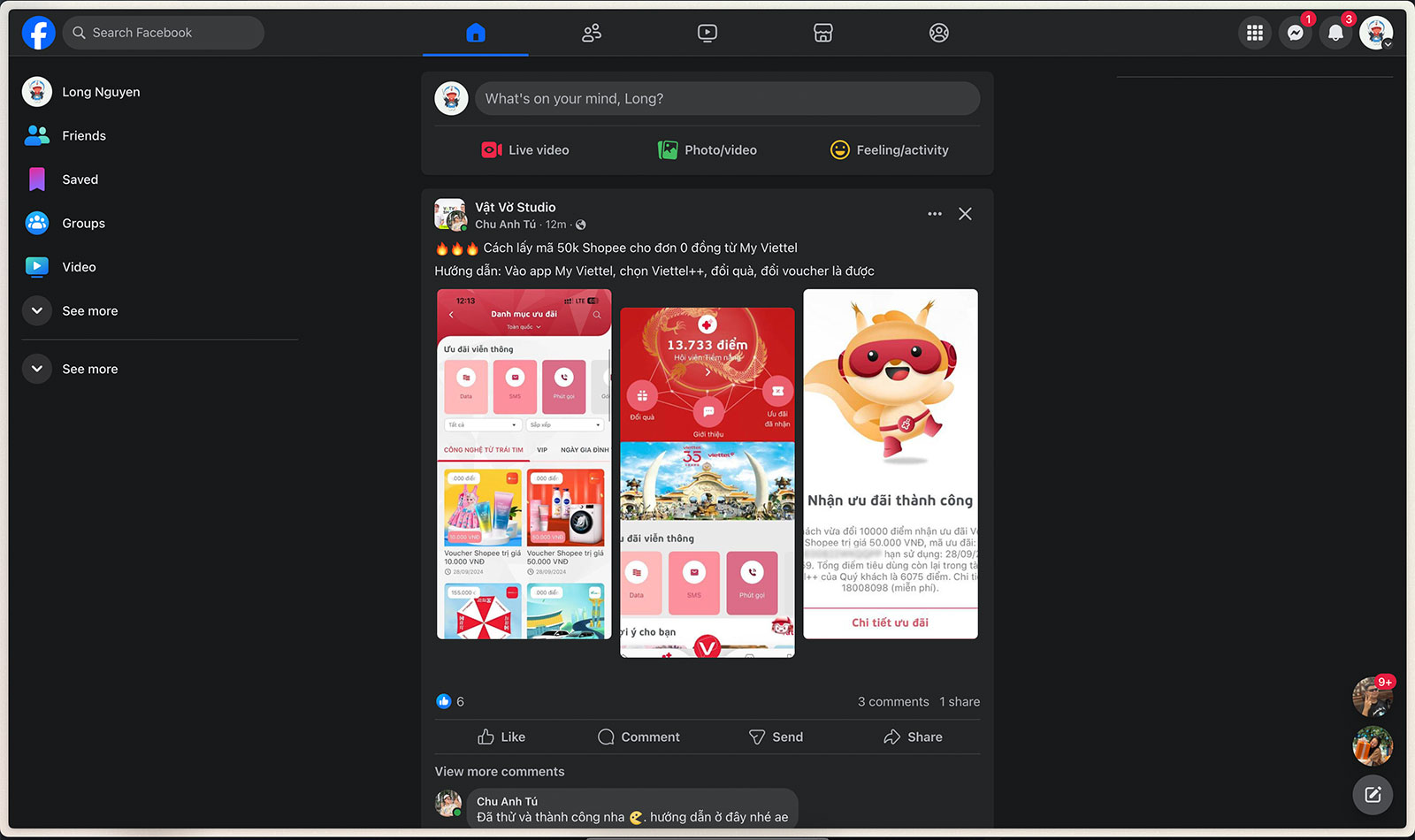Viewport: 1415px width, 840px height.
Task: Open the 3 comments link
Action: [893, 701]
